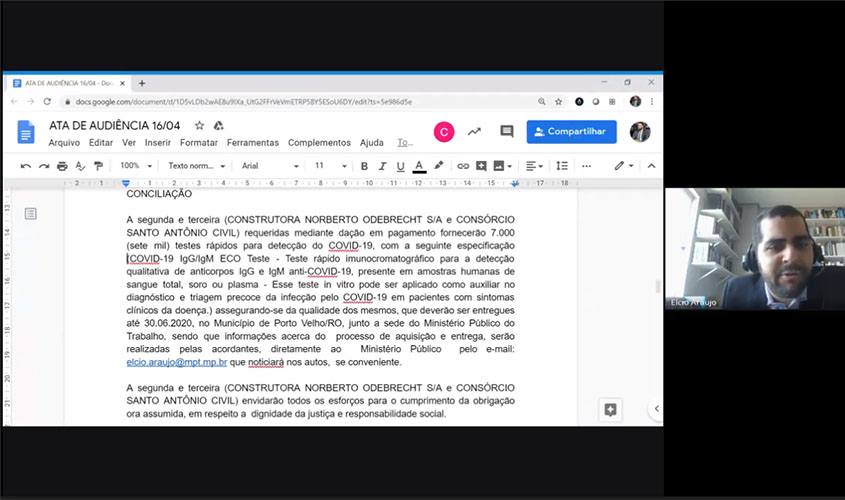Open the text color picker
Screen dimensions: 845x500
pyautogui.click(x=419, y=166)
